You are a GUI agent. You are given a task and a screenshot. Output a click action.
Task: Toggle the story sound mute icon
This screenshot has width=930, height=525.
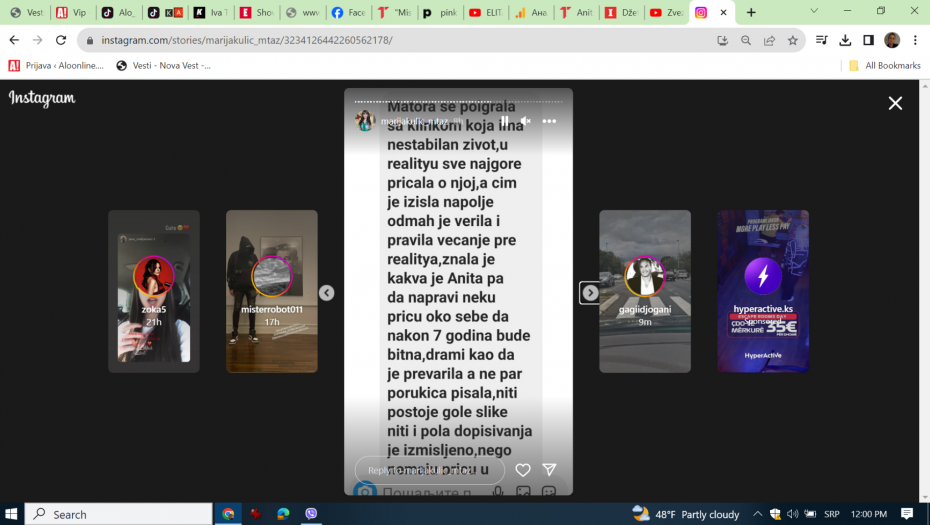click(526, 121)
